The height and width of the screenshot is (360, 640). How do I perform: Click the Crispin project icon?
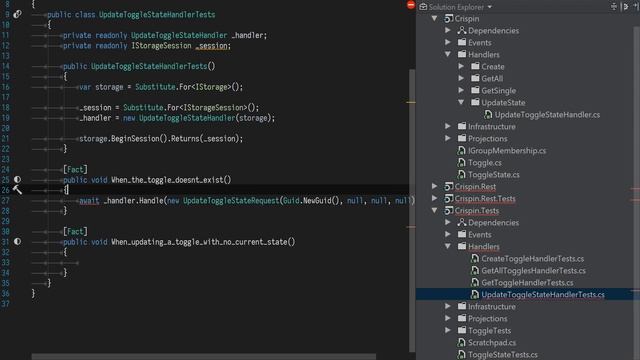point(449,18)
